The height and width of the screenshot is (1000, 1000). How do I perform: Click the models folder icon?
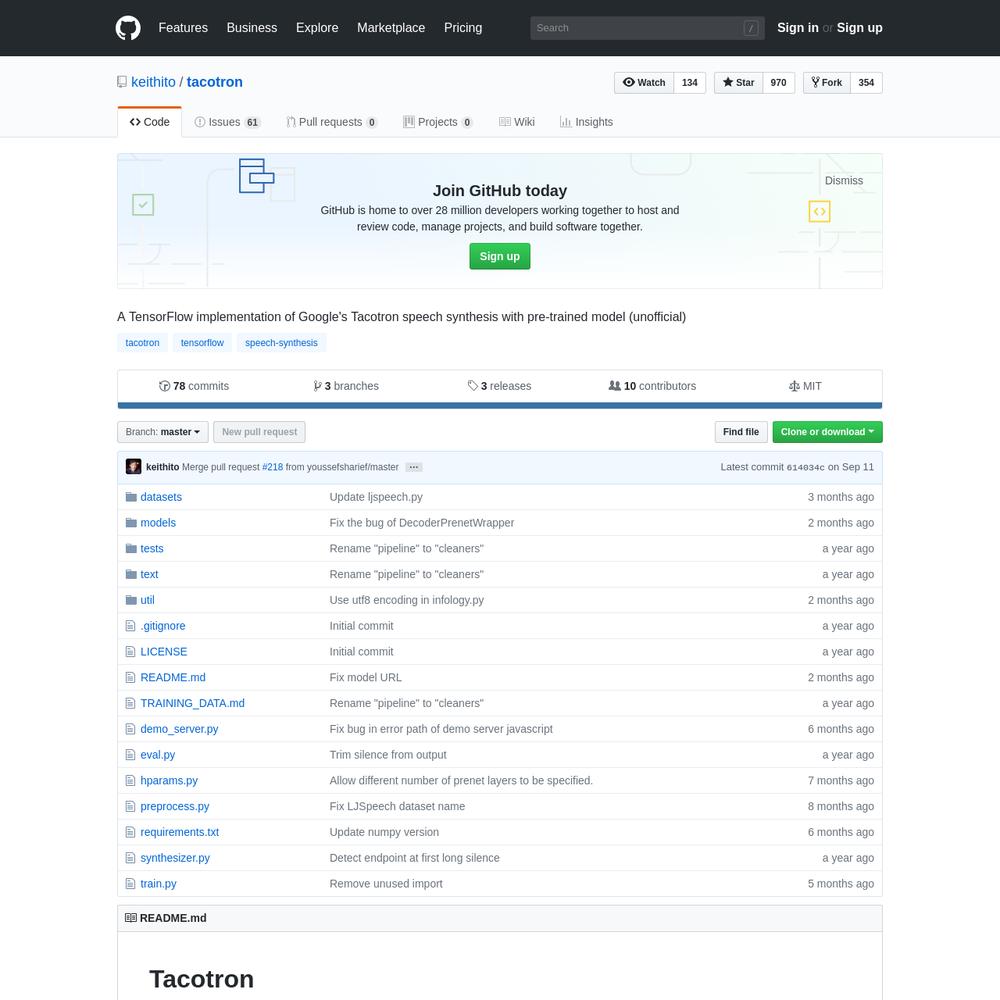(131, 522)
